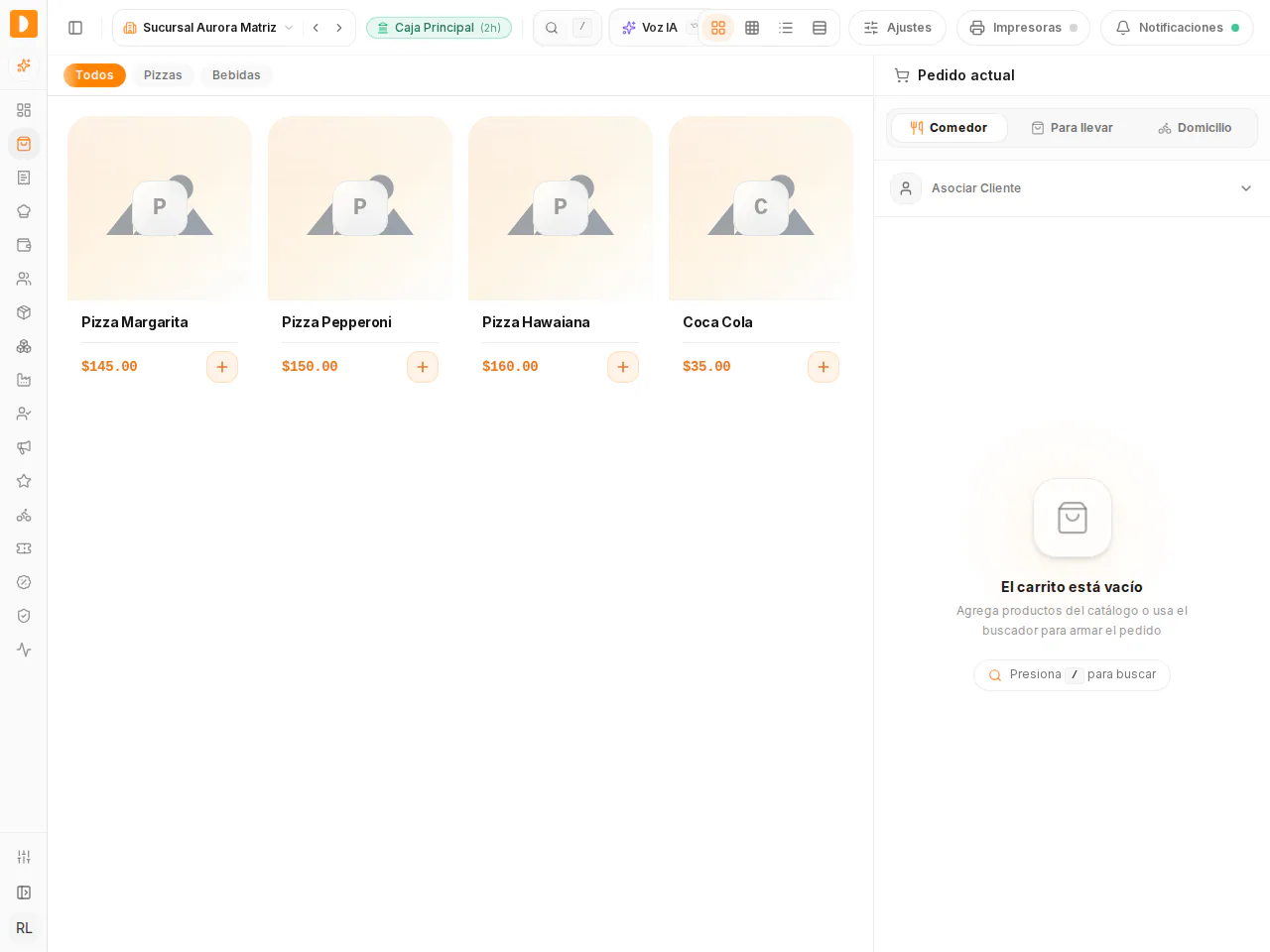This screenshot has width=1270, height=952.
Task: Open the stacked boxes icon in sidebar
Action: click(x=24, y=346)
